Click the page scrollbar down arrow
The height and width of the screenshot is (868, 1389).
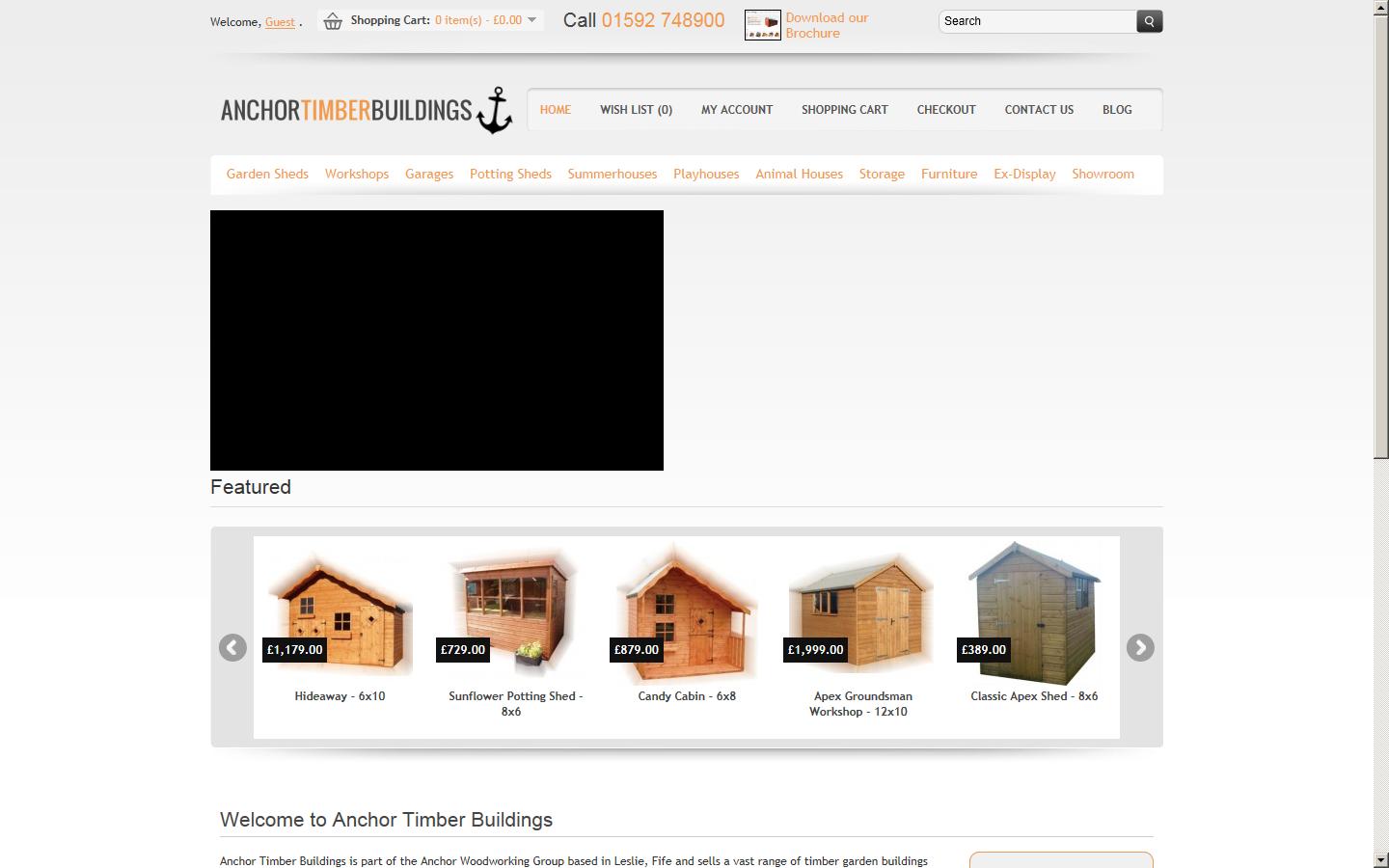(x=1380, y=859)
